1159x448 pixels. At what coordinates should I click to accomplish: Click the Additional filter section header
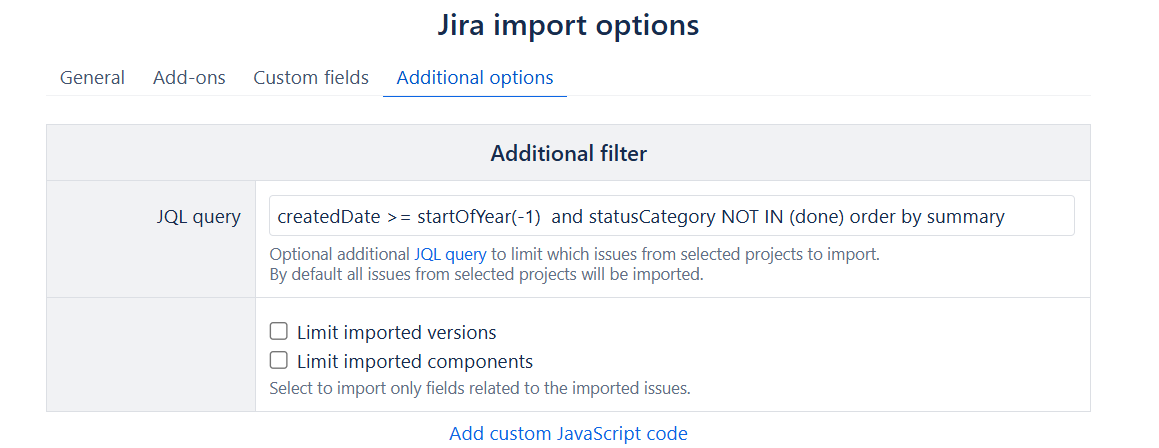pyautogui.click(x=568, y=153)
